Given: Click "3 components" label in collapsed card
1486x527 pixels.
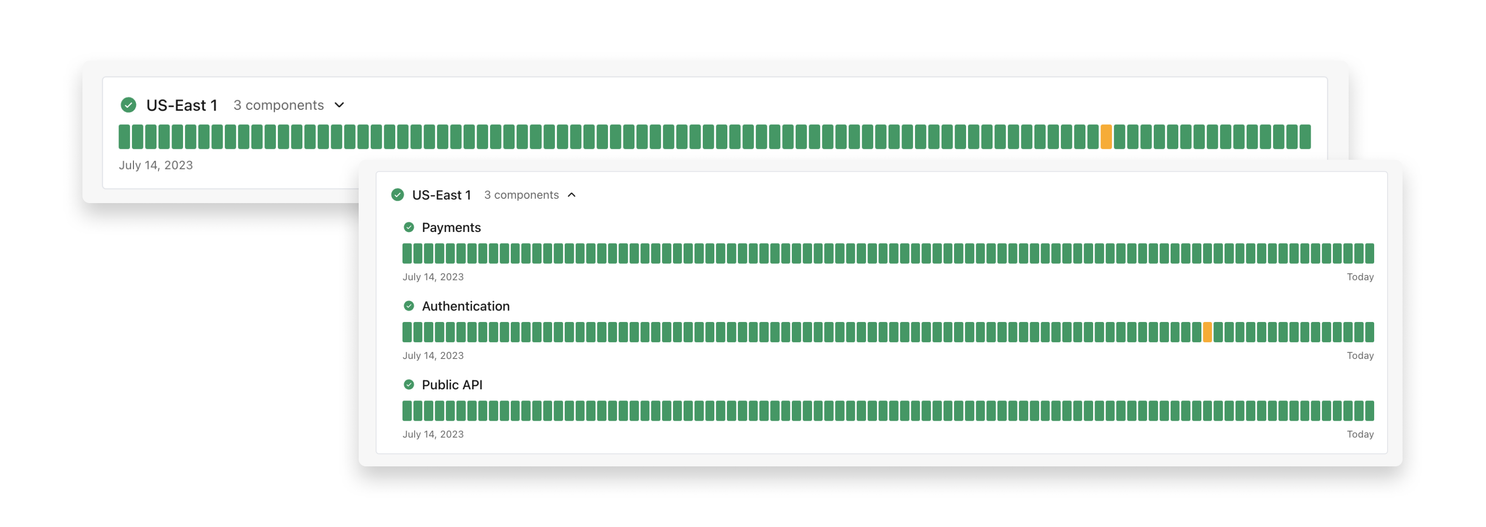Looking at the screenshot, I should coord(279,105).
